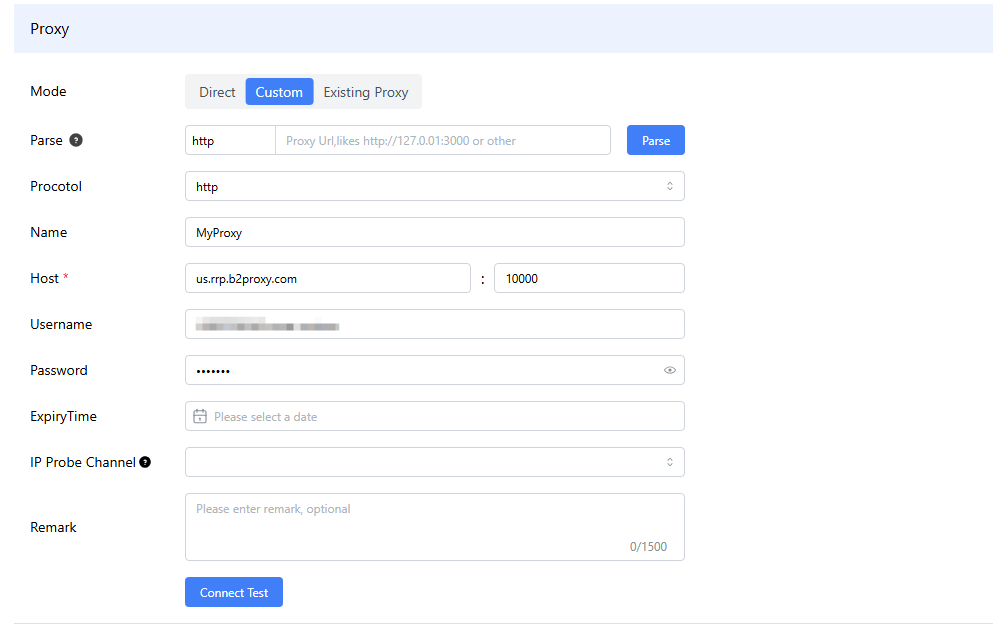Show password using the eye icon
The height and width of the screenshot is (635, 993).
tap(669, 370)
